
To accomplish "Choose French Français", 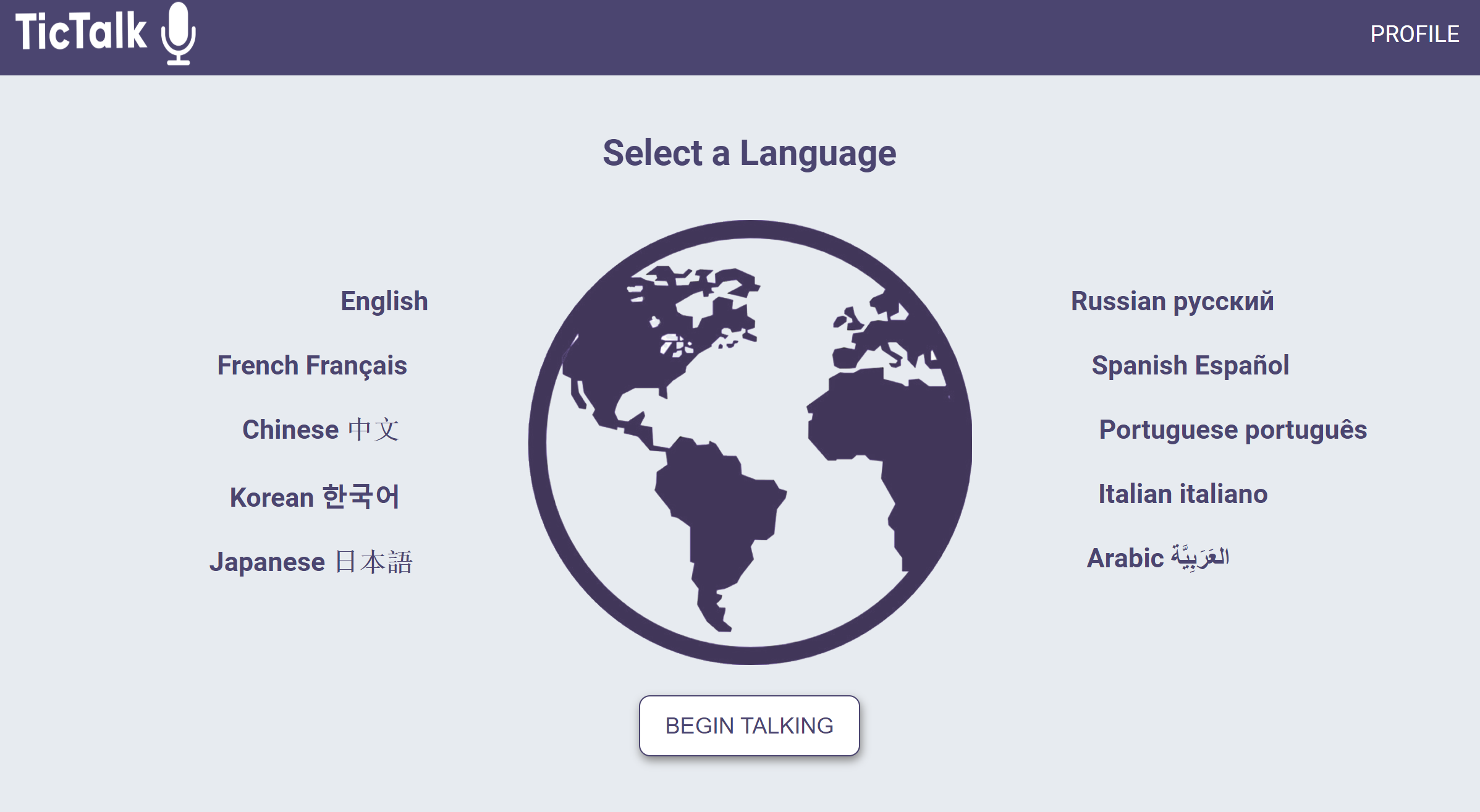I will [x=312, y=366].
